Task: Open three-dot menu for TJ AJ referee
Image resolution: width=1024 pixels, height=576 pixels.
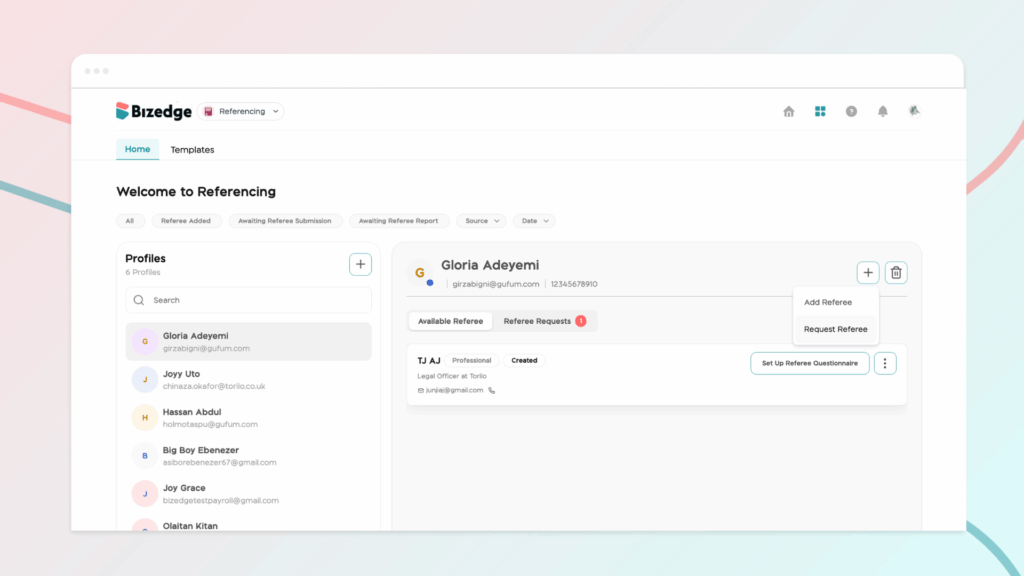Action: pos(885,363)
